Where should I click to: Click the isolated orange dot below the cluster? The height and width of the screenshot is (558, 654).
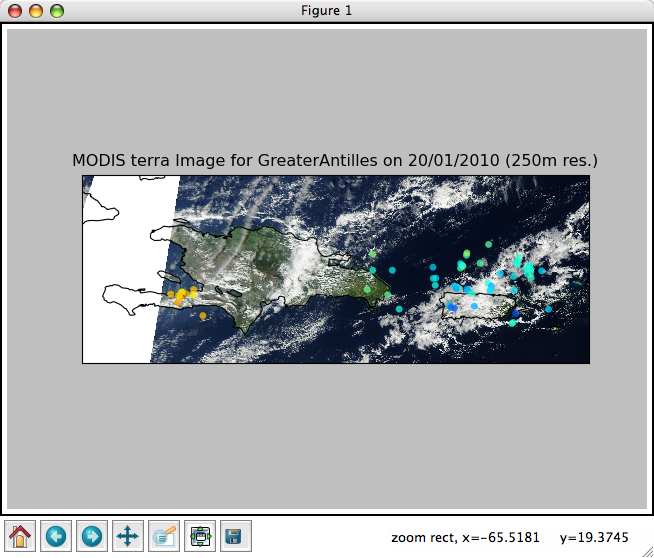click(204, 316)
